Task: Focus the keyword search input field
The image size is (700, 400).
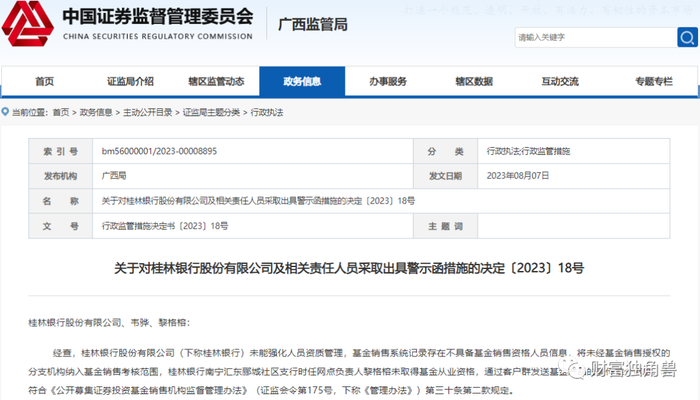Action: [596, 37]
